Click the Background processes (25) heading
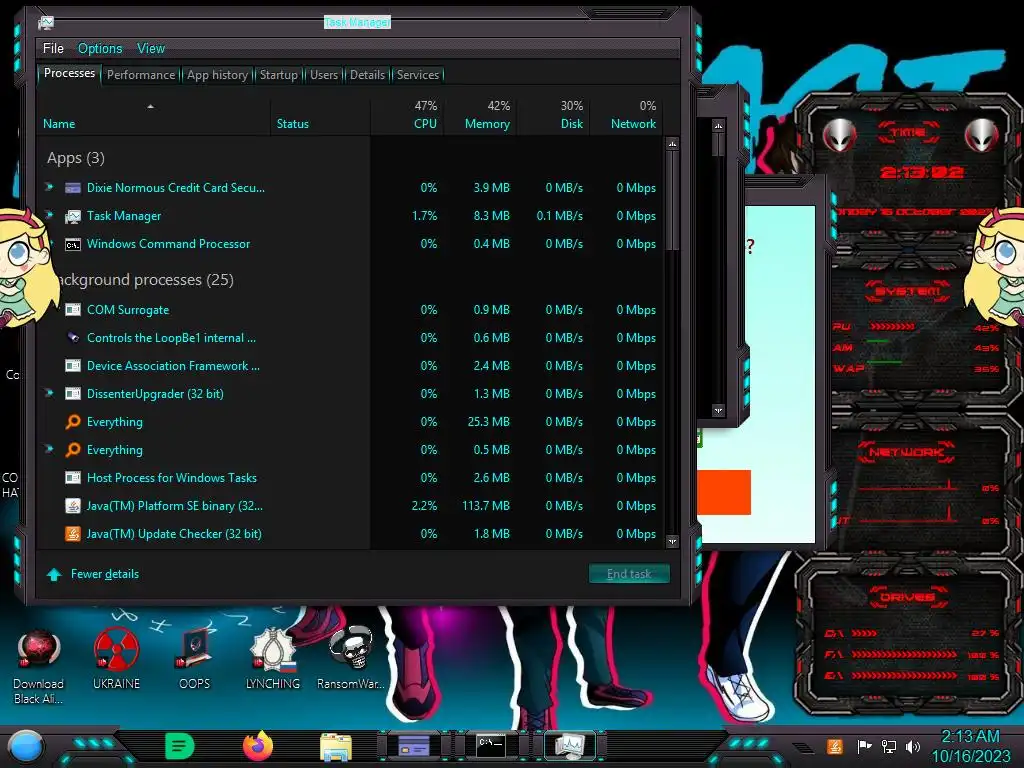Image resolution: width=1024 pixels, height=768 pixels. click(145, 280)
